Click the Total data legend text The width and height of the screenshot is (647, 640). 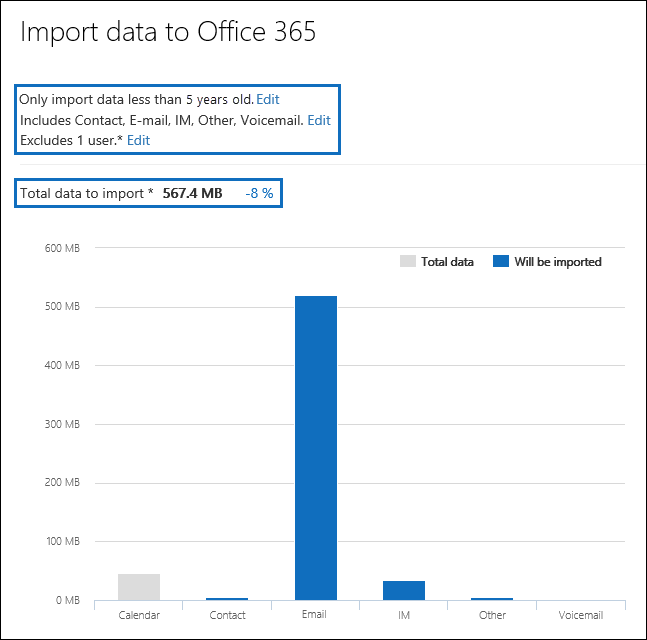[447, 262]
